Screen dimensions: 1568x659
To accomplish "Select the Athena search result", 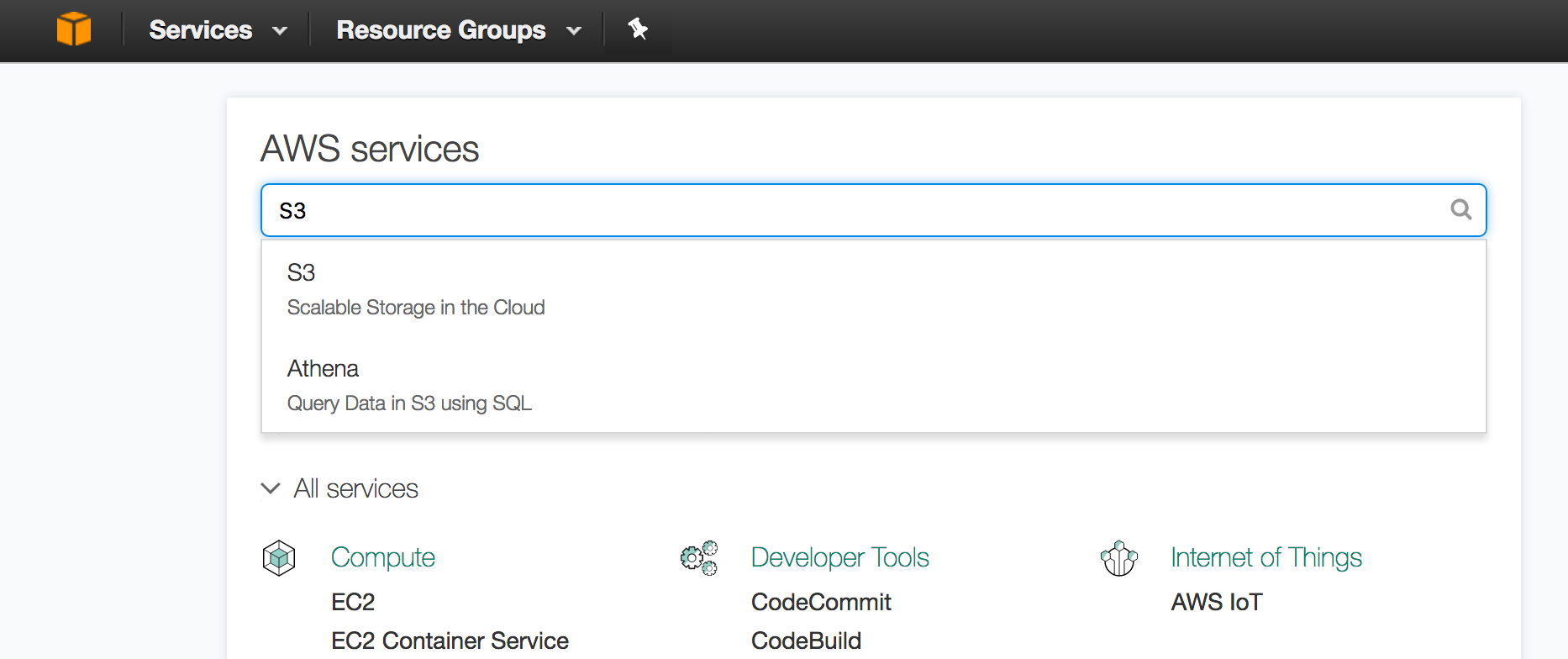I will point(874,385).
